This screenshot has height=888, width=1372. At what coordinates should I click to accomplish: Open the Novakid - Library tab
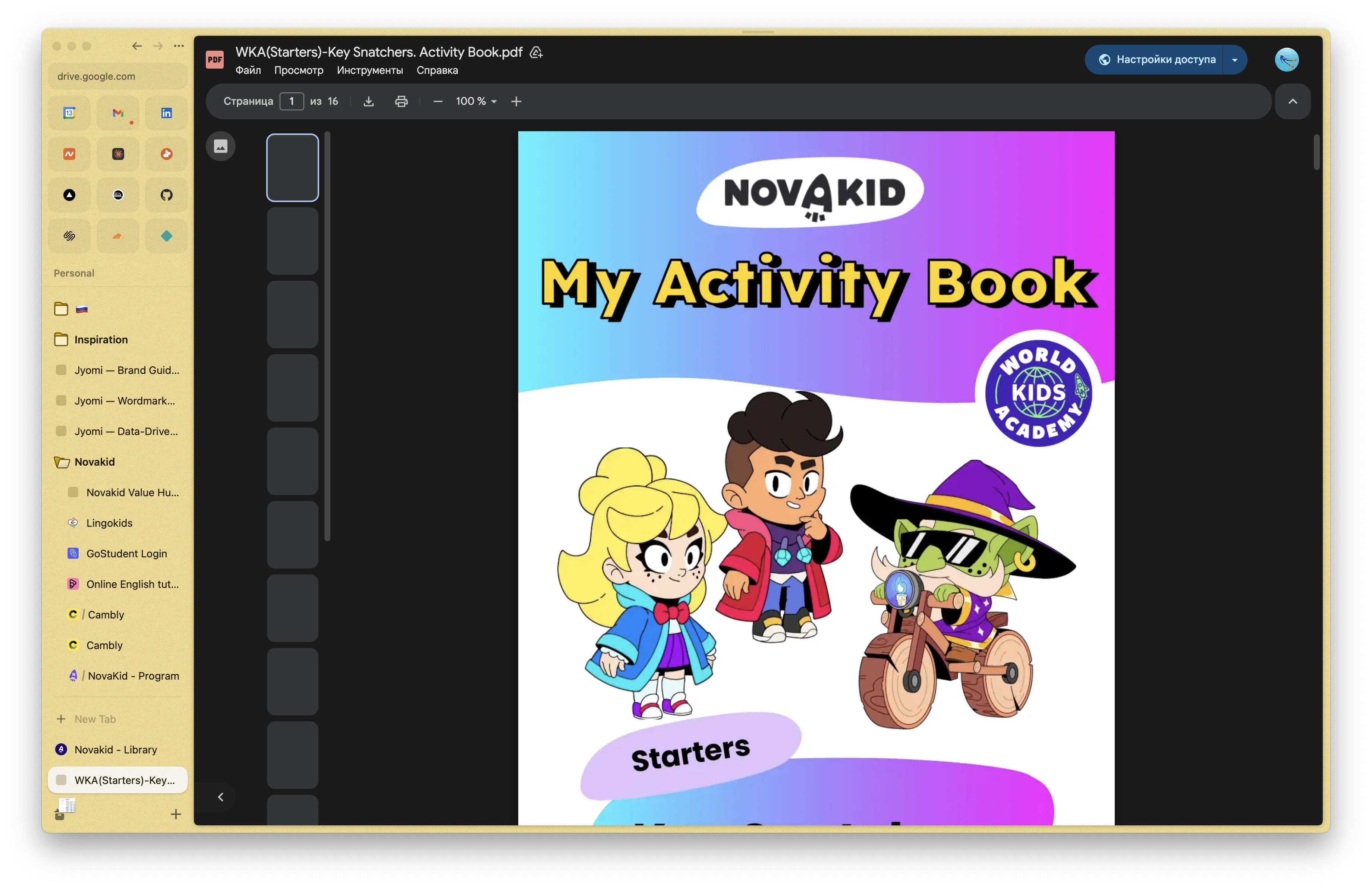click(x=115, y=750)
